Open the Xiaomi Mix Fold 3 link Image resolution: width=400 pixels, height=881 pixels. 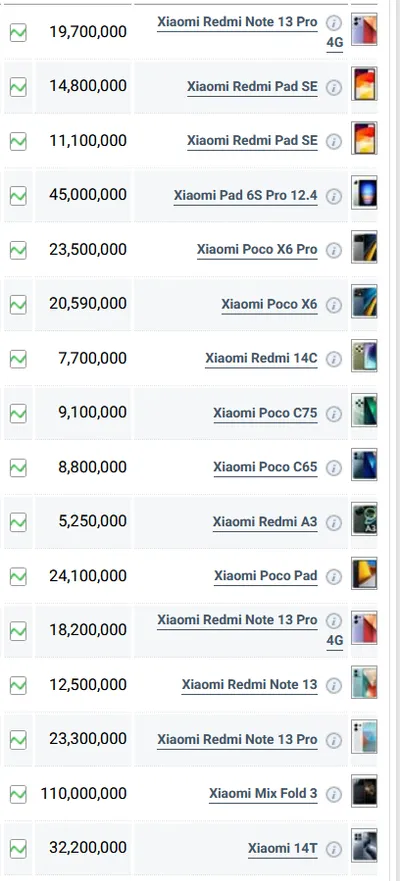(263, 793)
